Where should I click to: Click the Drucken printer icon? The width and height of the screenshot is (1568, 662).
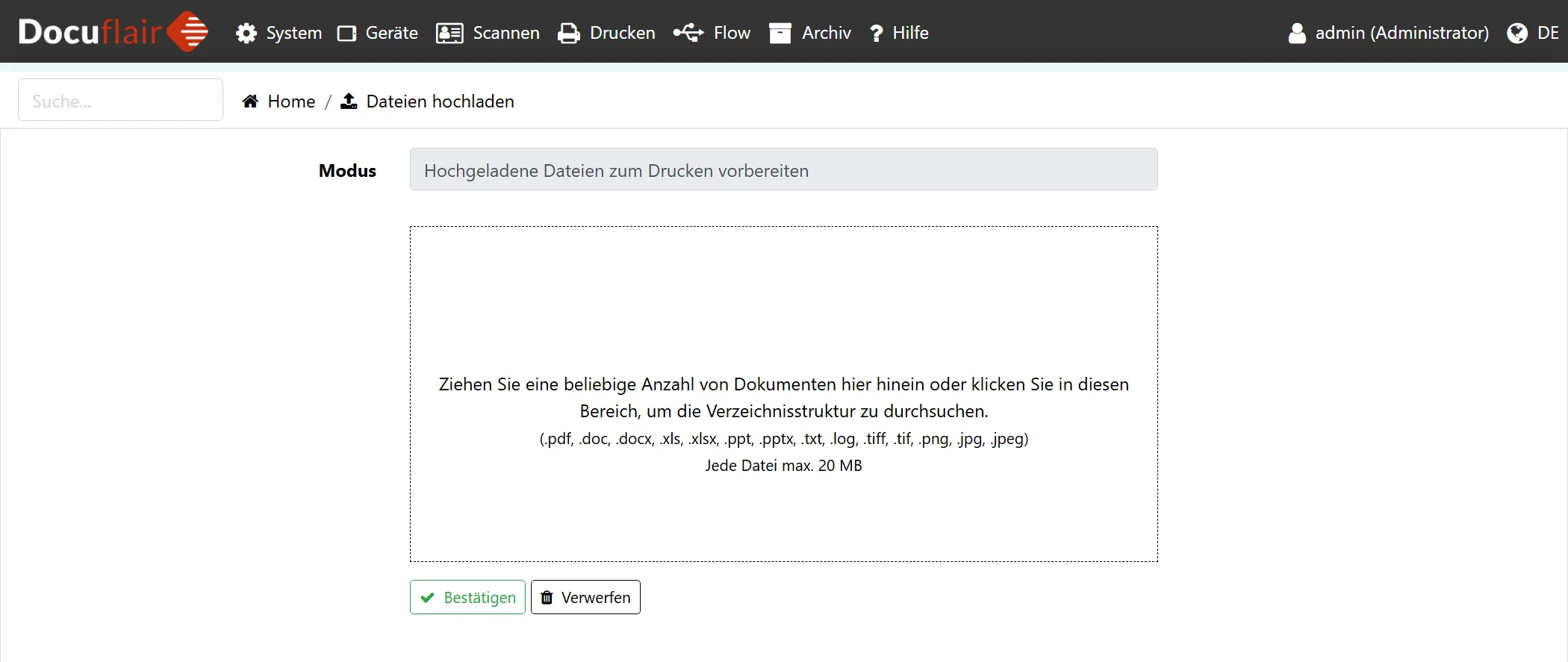click(x=569, y=34)
